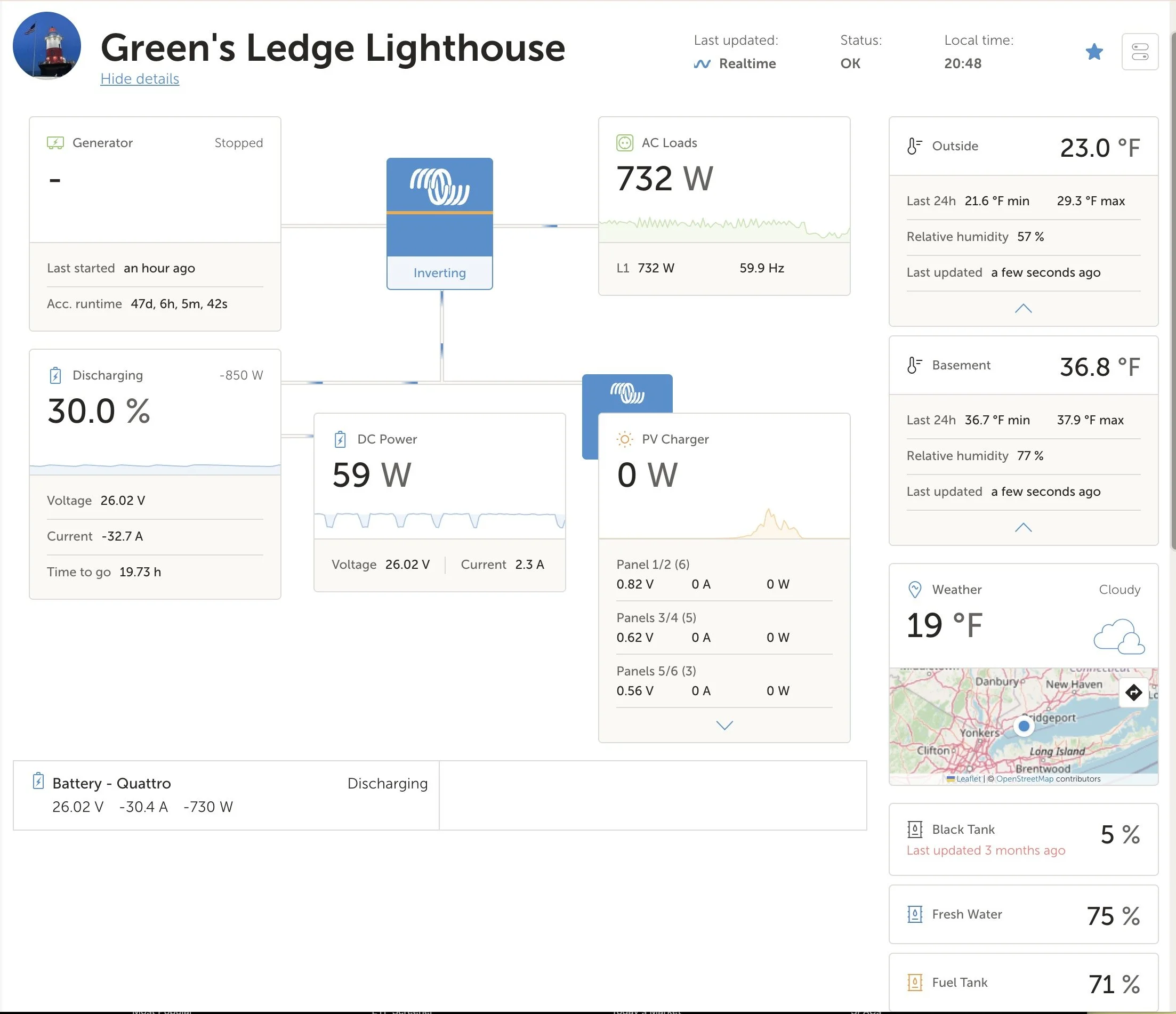Click the OpenStreetMap contributors link
Image resolution: width=1176 pixels, height=1014 pixels.
click(x=1024, y=779)
